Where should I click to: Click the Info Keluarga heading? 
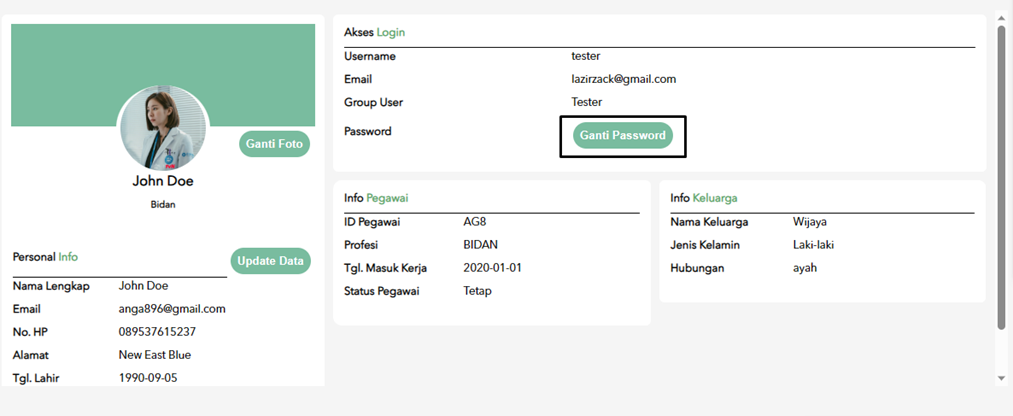(x=704, y=198)
